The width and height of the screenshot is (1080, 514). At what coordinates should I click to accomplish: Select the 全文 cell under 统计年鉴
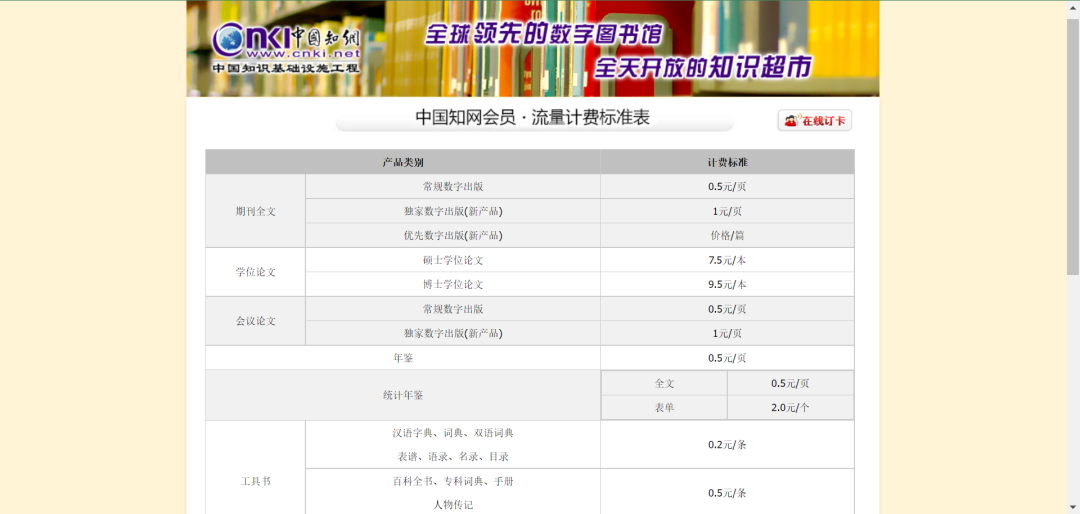[x=664, y=384]
